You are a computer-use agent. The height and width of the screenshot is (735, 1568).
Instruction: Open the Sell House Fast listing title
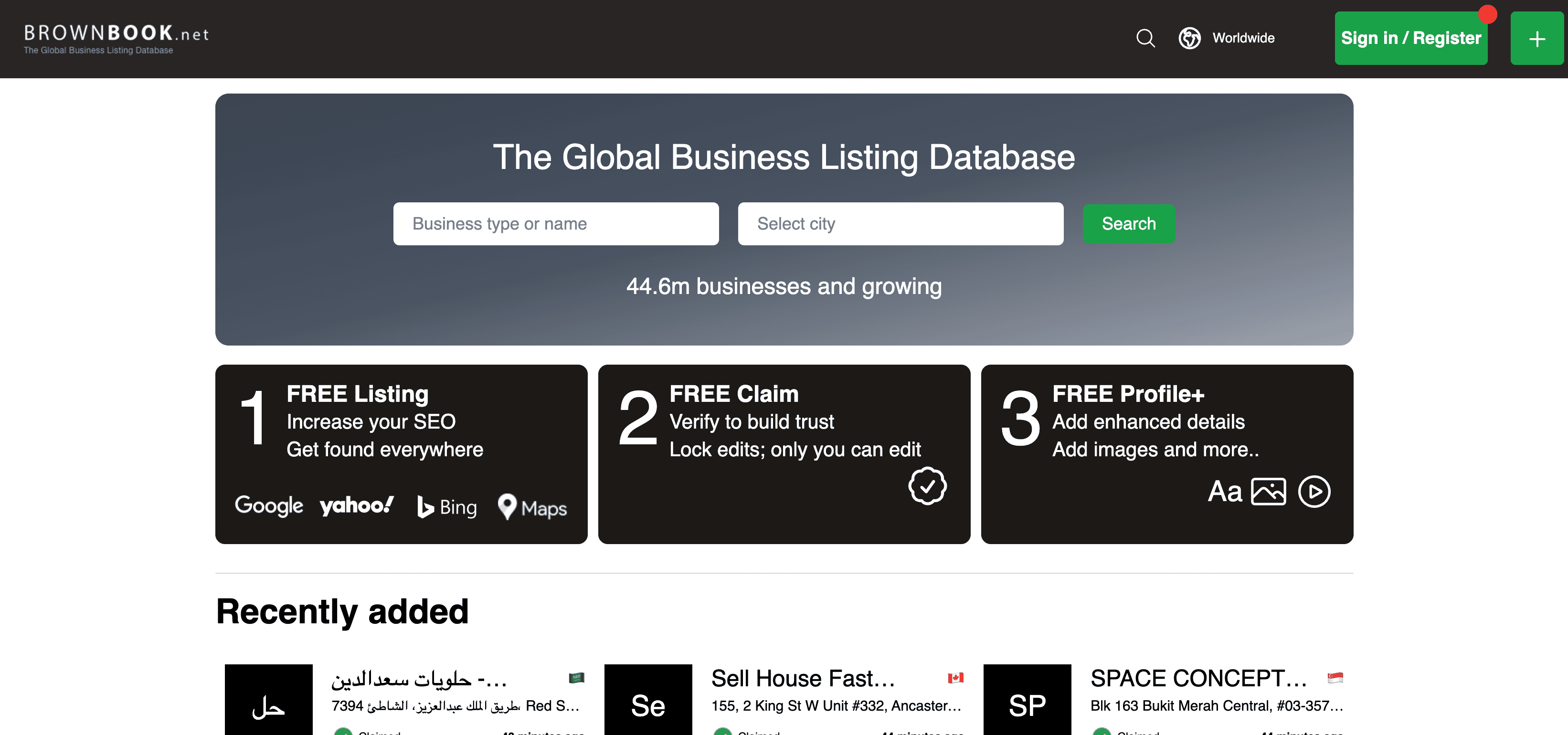click(803, 678)
